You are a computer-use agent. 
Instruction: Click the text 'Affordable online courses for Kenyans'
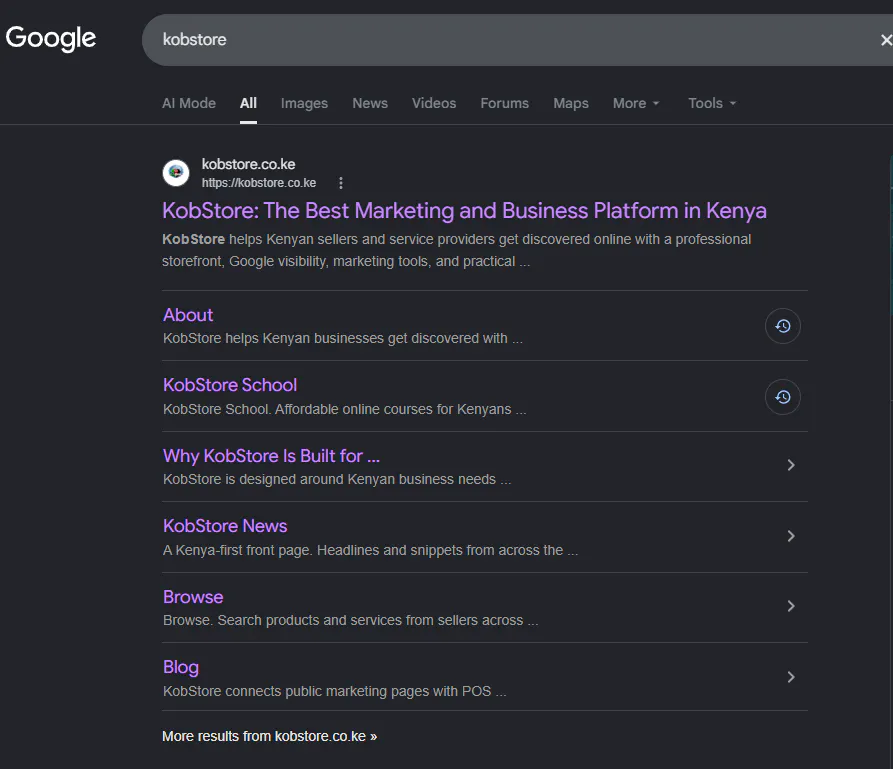[x=393, y=410]
